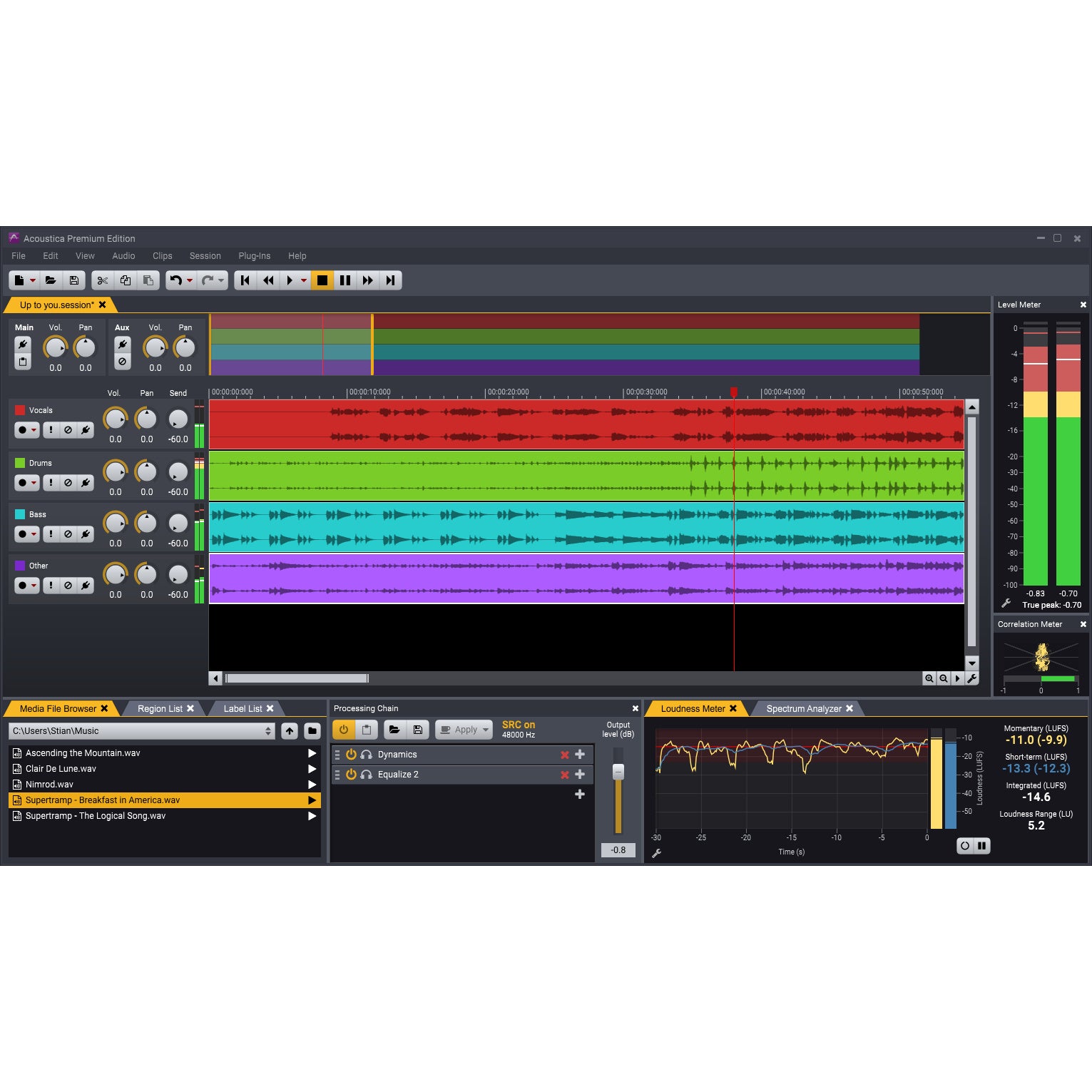Bypass the Dynamics effect with its power icon
1092x1092 pixels.
[x=351, y=755]
